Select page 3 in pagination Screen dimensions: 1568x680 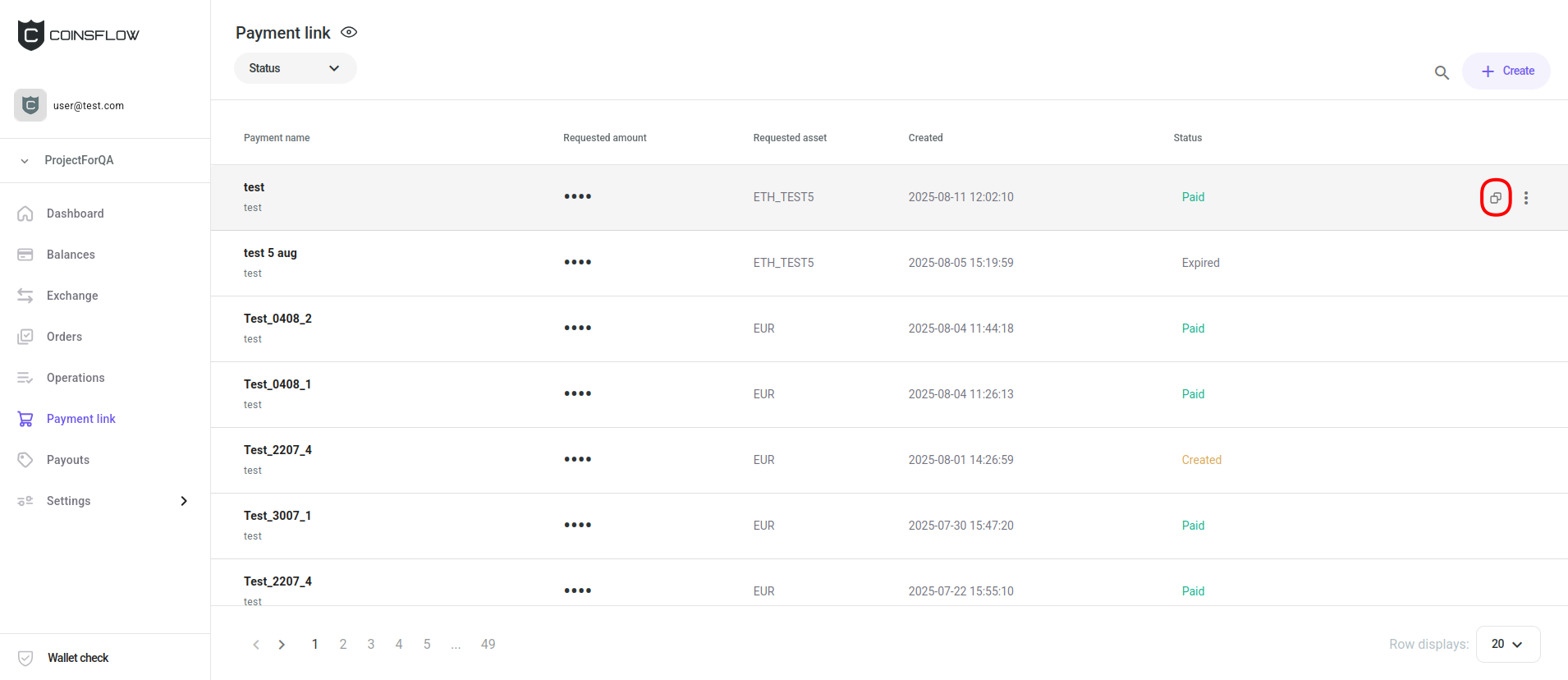371,645
